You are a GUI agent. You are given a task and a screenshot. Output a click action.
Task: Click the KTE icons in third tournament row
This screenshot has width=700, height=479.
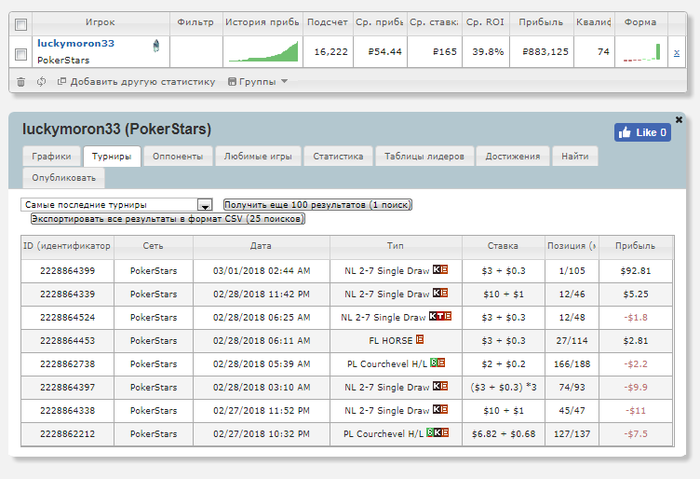pos(440,316)
